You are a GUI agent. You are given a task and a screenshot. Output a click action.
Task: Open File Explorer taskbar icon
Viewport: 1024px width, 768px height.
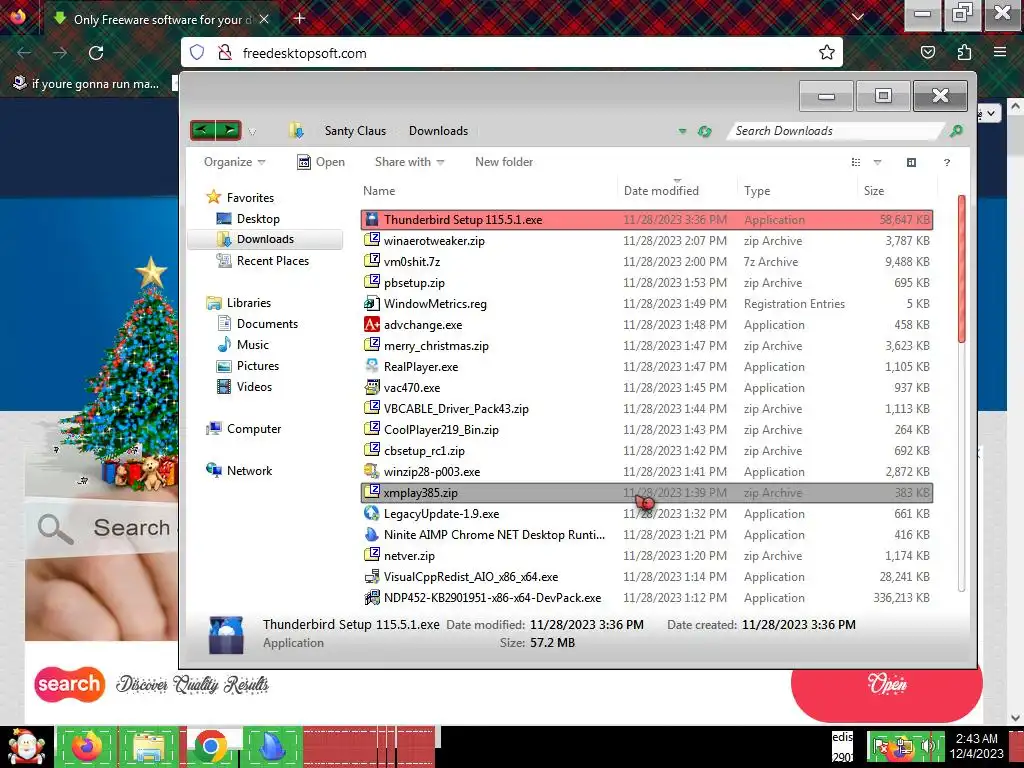[149, 746]
